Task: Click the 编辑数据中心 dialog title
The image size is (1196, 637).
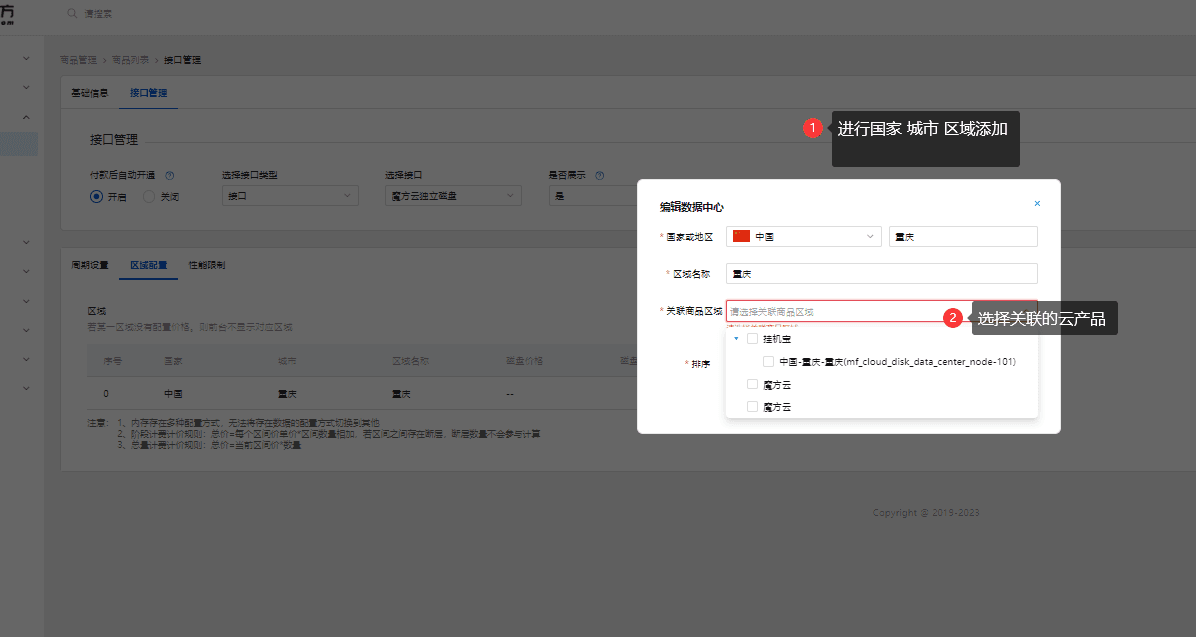Action: click(x=691, y=207)
